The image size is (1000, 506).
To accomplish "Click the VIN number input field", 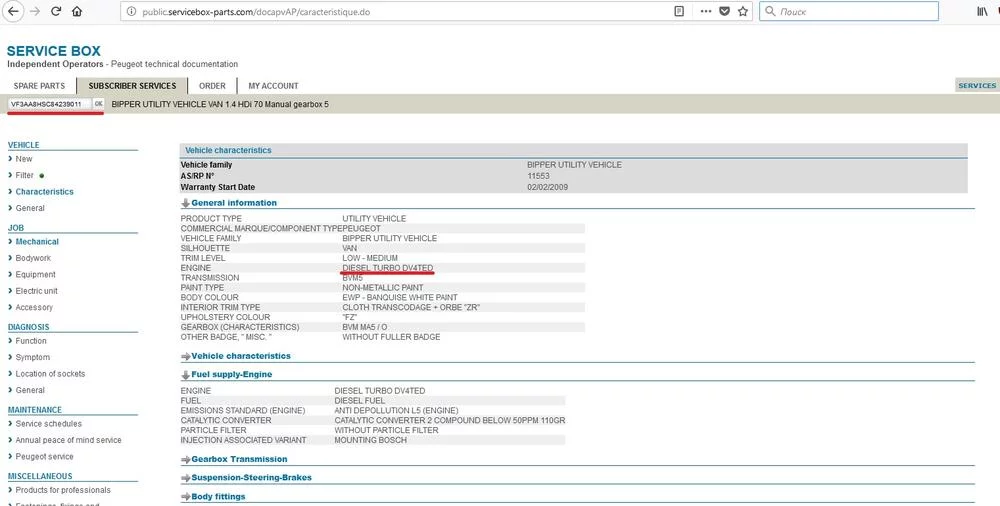I will click(x=48, y=104).
